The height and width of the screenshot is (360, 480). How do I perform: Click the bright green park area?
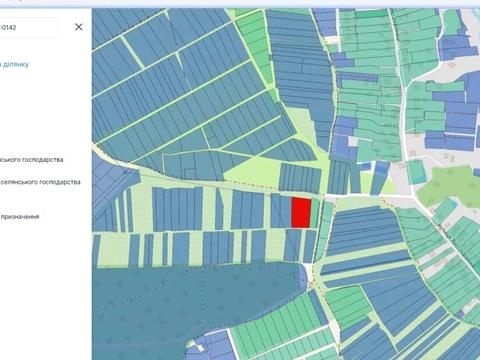point(450,187)
